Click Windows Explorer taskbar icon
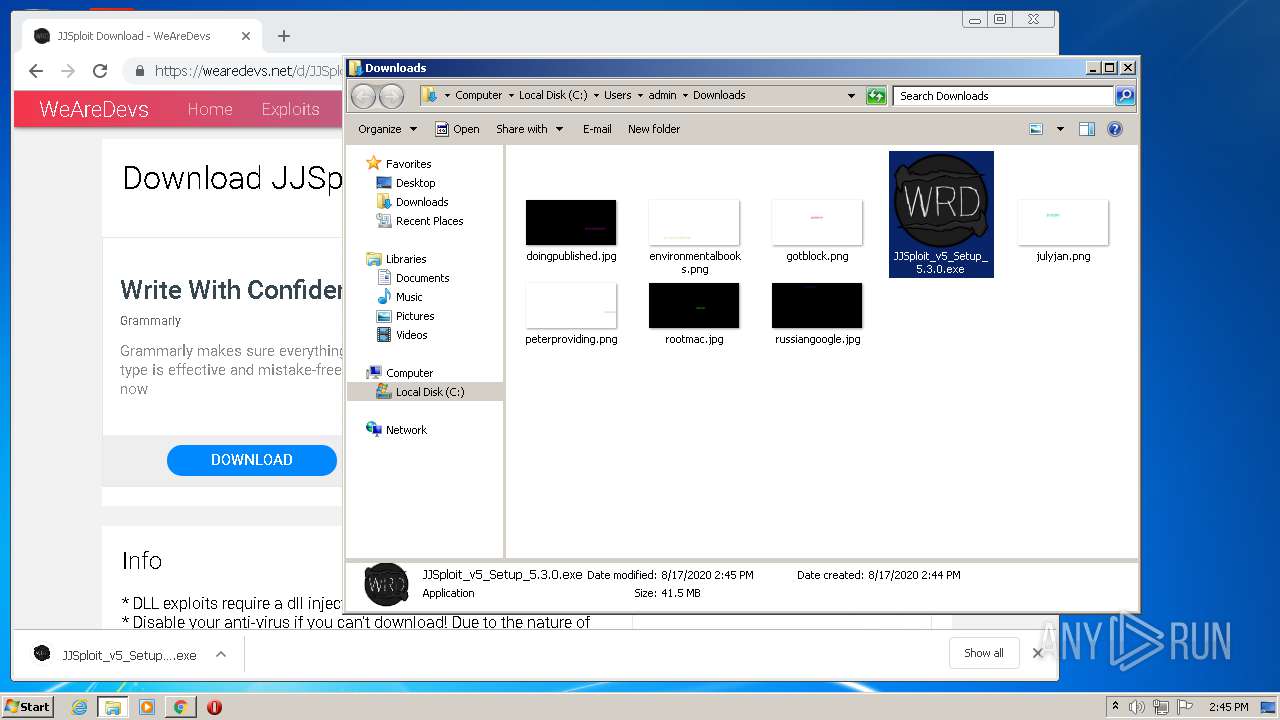 coord(113,707)
